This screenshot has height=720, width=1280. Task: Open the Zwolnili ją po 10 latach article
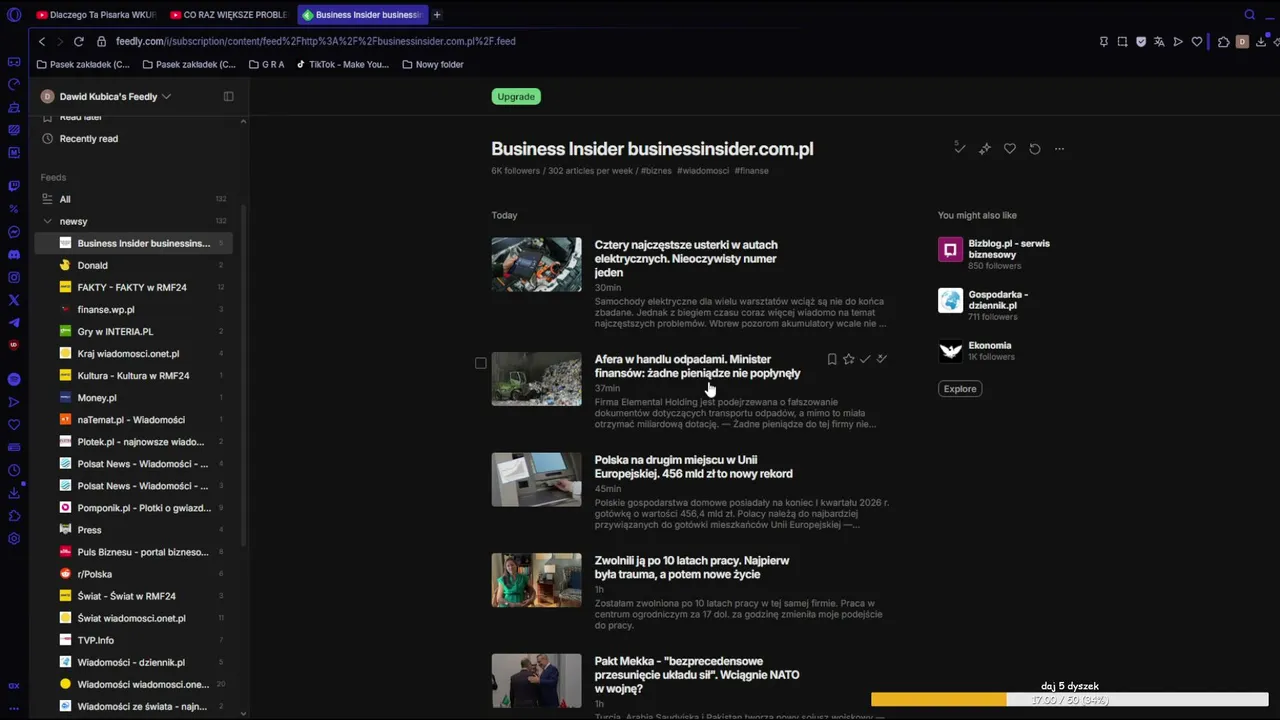[692, 568]
